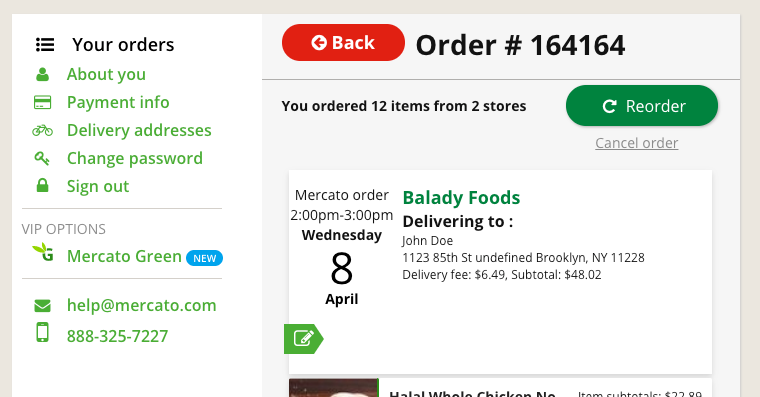Click the phone icon beside 888-325-7227

point(43,333)
